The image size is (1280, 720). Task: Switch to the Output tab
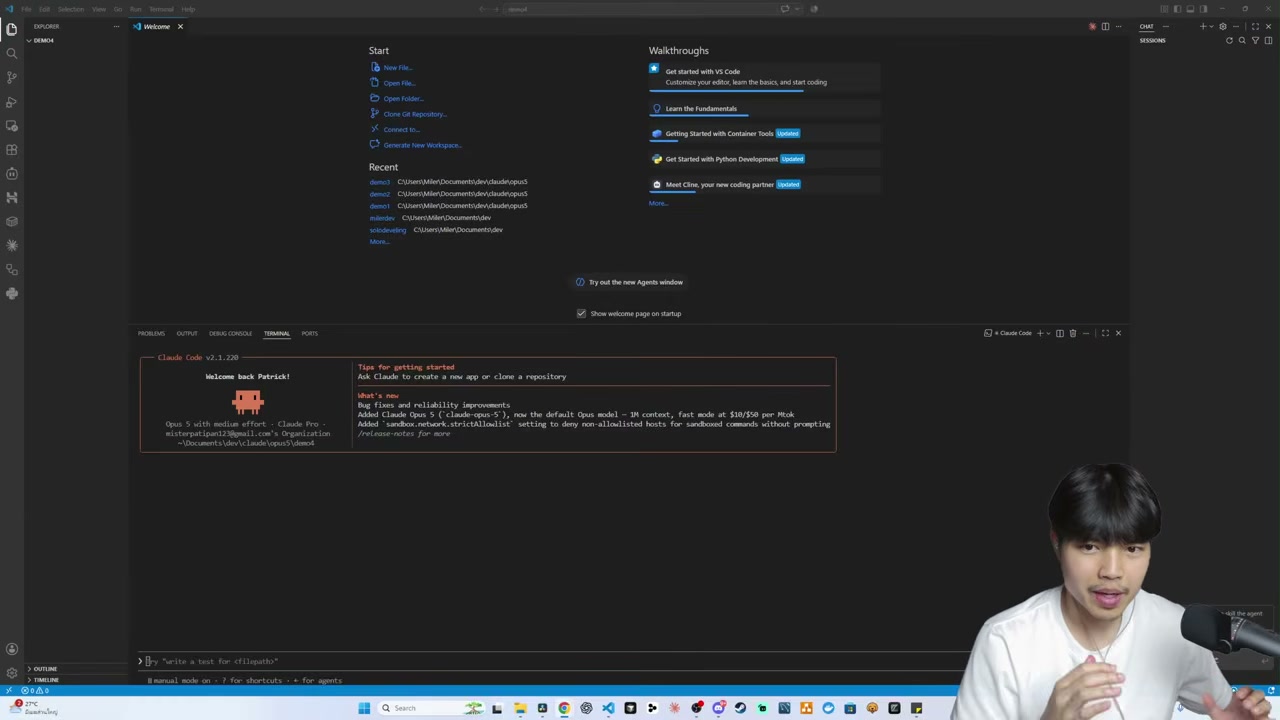pyautogui.click(x=187, y=333)
